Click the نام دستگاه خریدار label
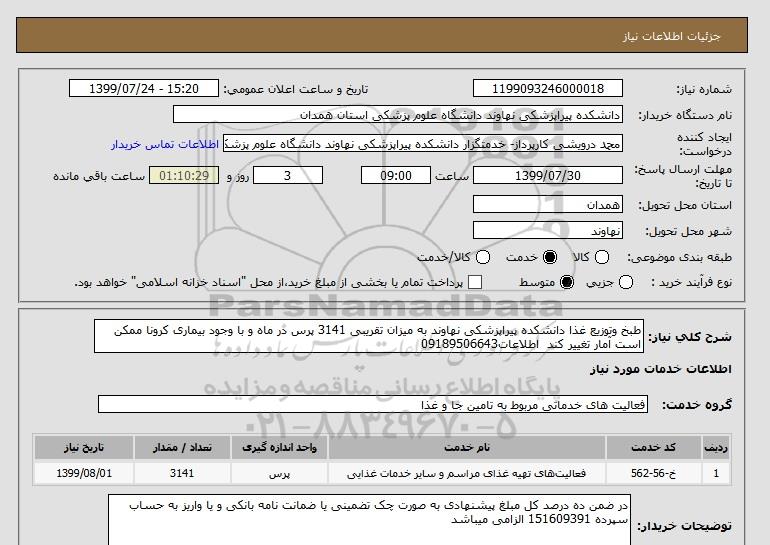Screen dimensions: 770x545 pyautogui.click(x=685, y=115)
